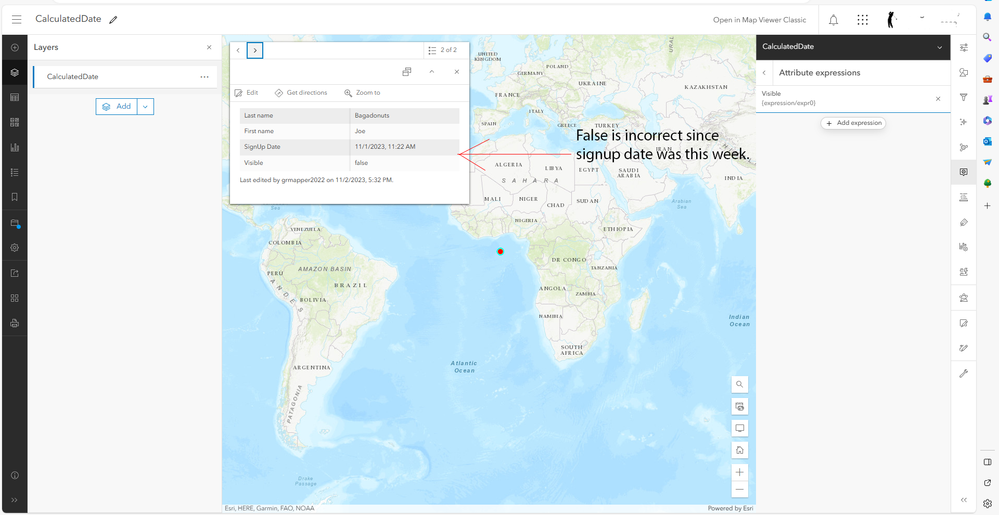This screenshot has height=515, width=999.
Task: Close the feature popup
Action: coord(457,72)
